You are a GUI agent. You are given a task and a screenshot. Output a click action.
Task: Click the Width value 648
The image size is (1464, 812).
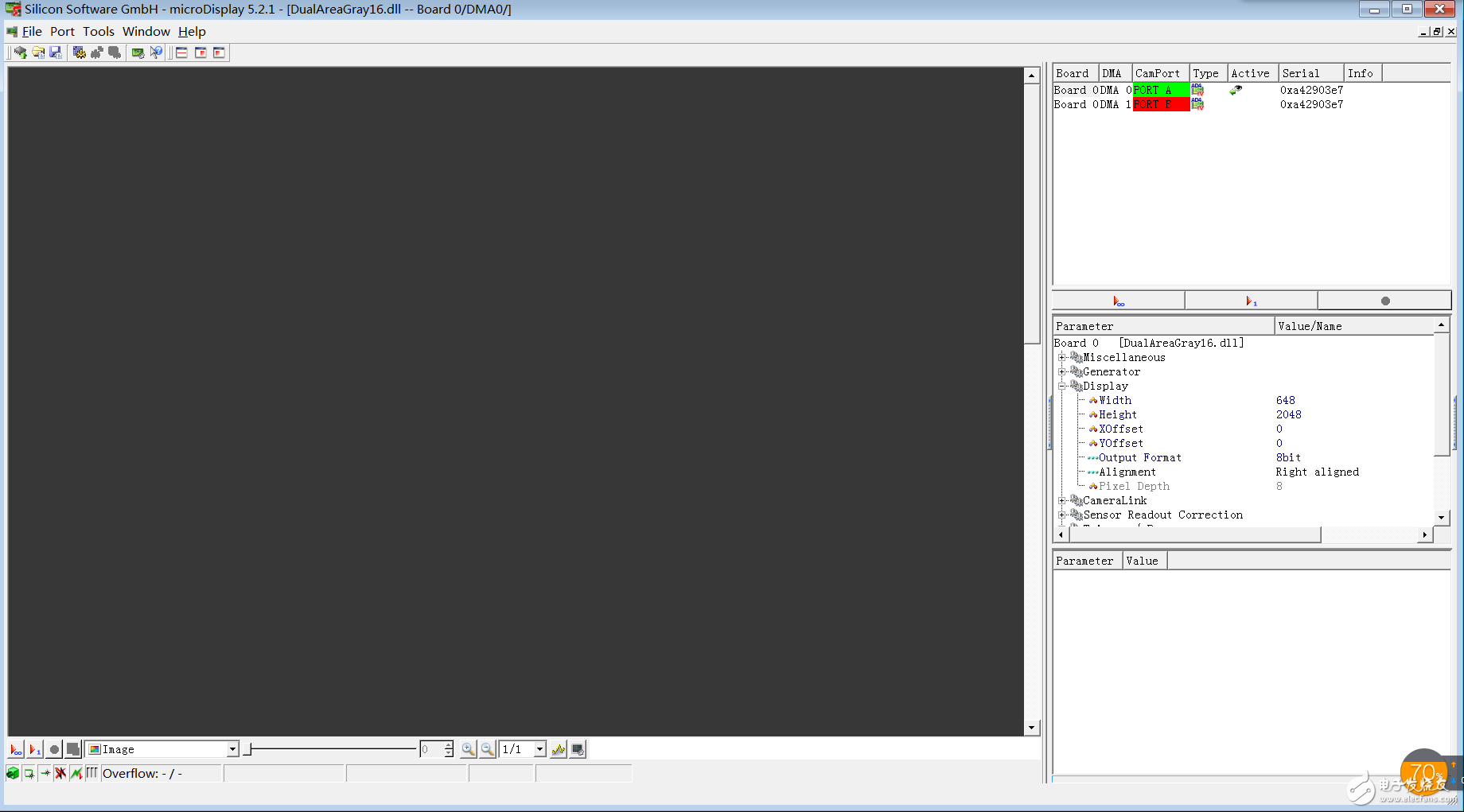pyautogui.click(x=1286, y=401)
